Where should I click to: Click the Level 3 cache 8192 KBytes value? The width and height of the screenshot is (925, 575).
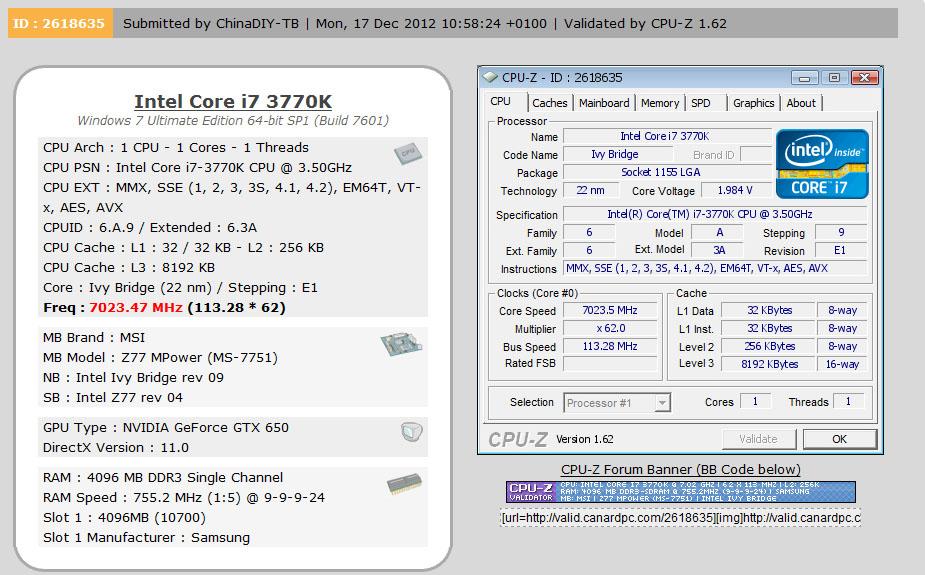pyautogui.click(x=769, y=364)
